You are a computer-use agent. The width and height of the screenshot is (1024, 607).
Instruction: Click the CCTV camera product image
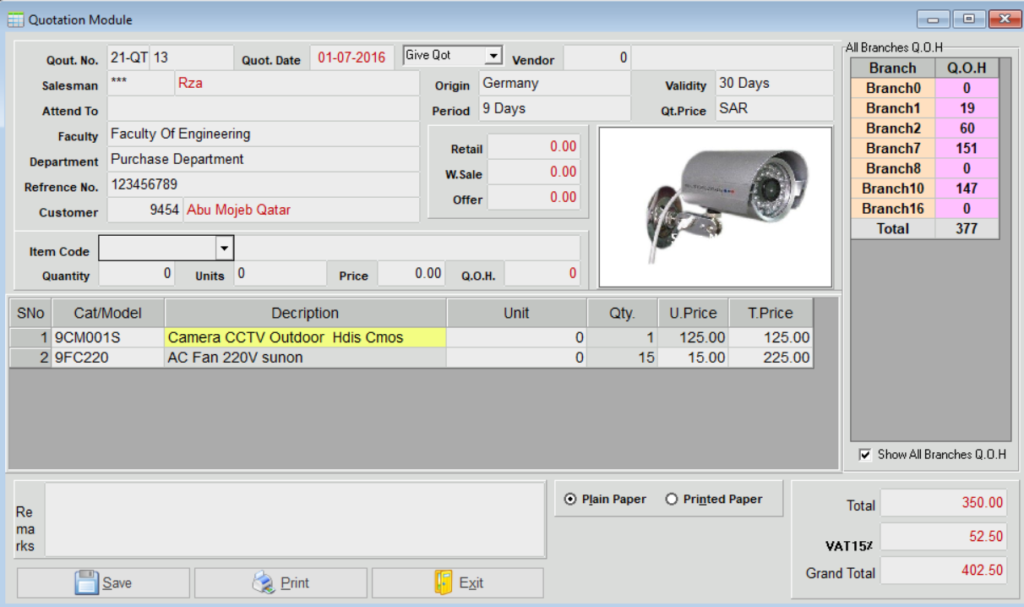[715, 206]
